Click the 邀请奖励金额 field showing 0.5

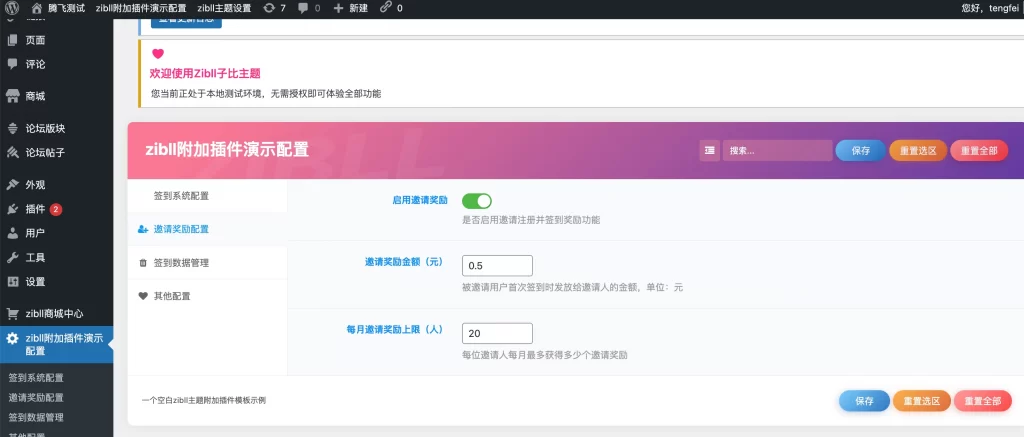pyautogui.click(x=497, y=266)
